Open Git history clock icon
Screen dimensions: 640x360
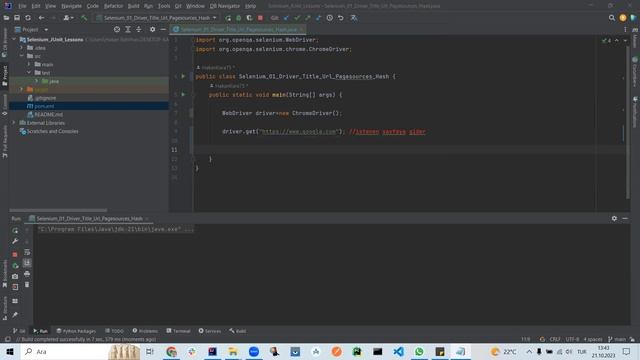click(x=329, y=18)
